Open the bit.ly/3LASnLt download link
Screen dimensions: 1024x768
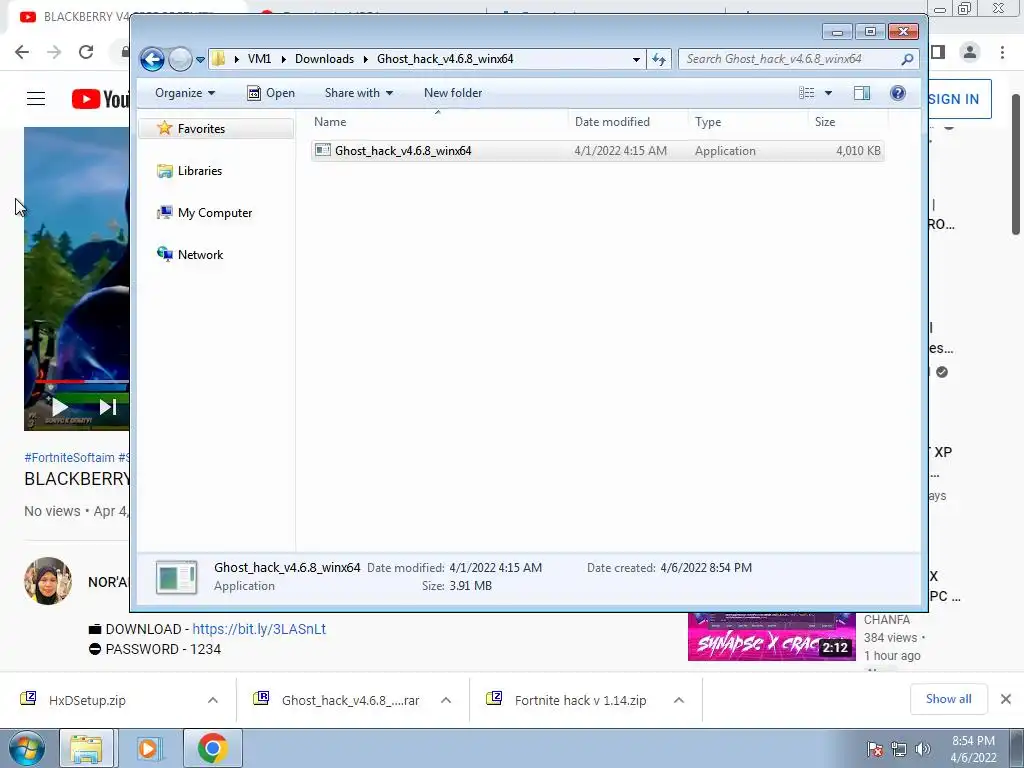259,629
